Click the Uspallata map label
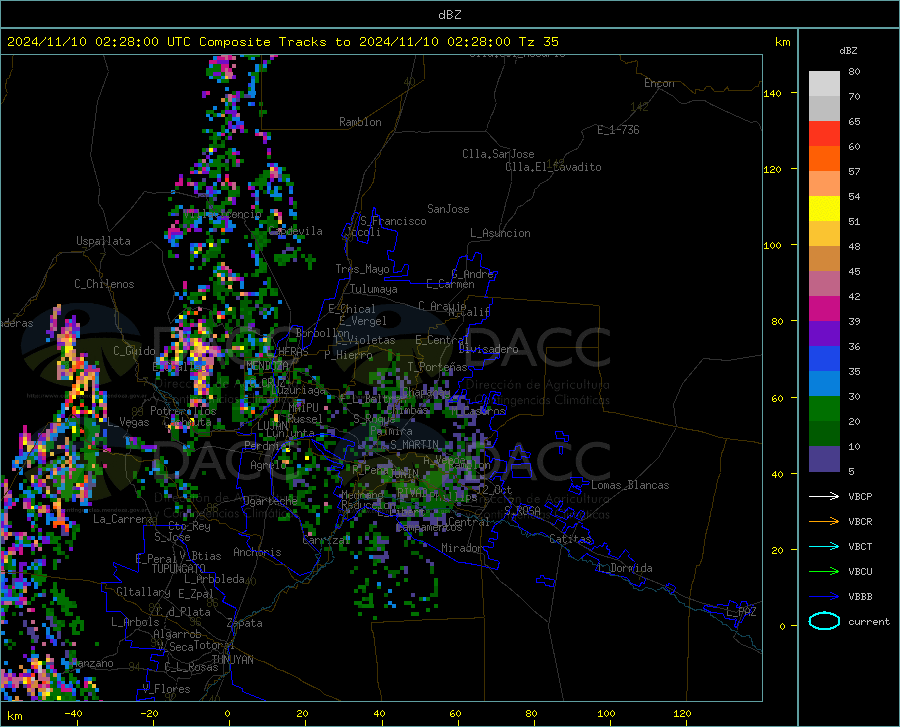This screenshot has height=727, width=900. (x=103, y=241)
